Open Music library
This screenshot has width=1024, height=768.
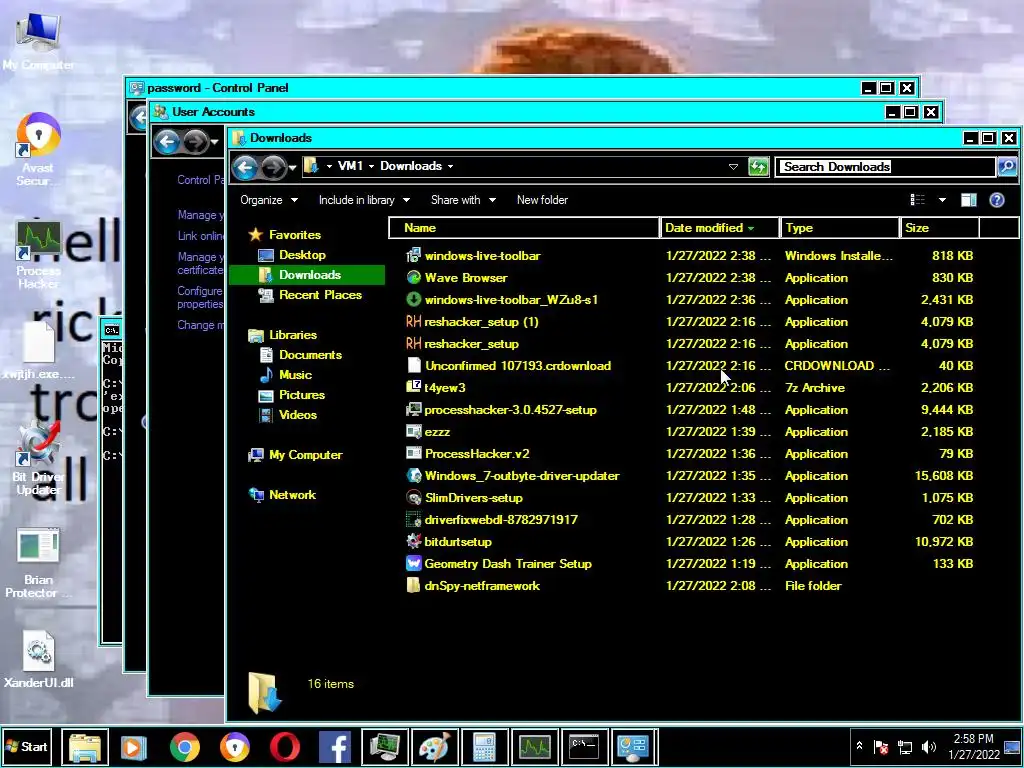[285, 375]
